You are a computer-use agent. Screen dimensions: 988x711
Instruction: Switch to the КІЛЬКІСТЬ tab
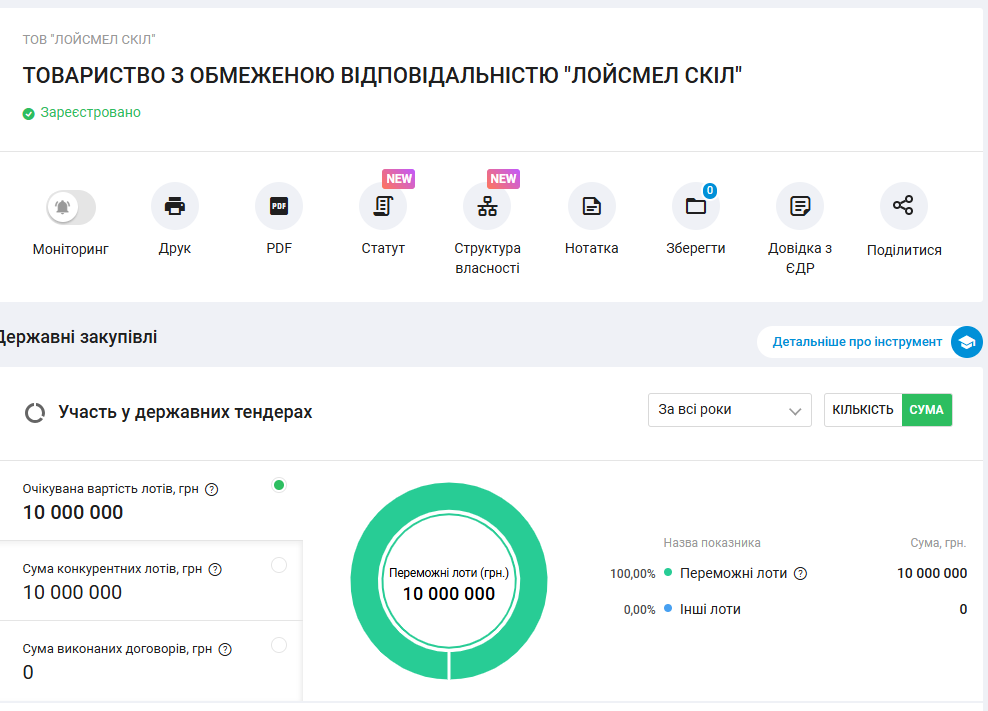(863, 410)
